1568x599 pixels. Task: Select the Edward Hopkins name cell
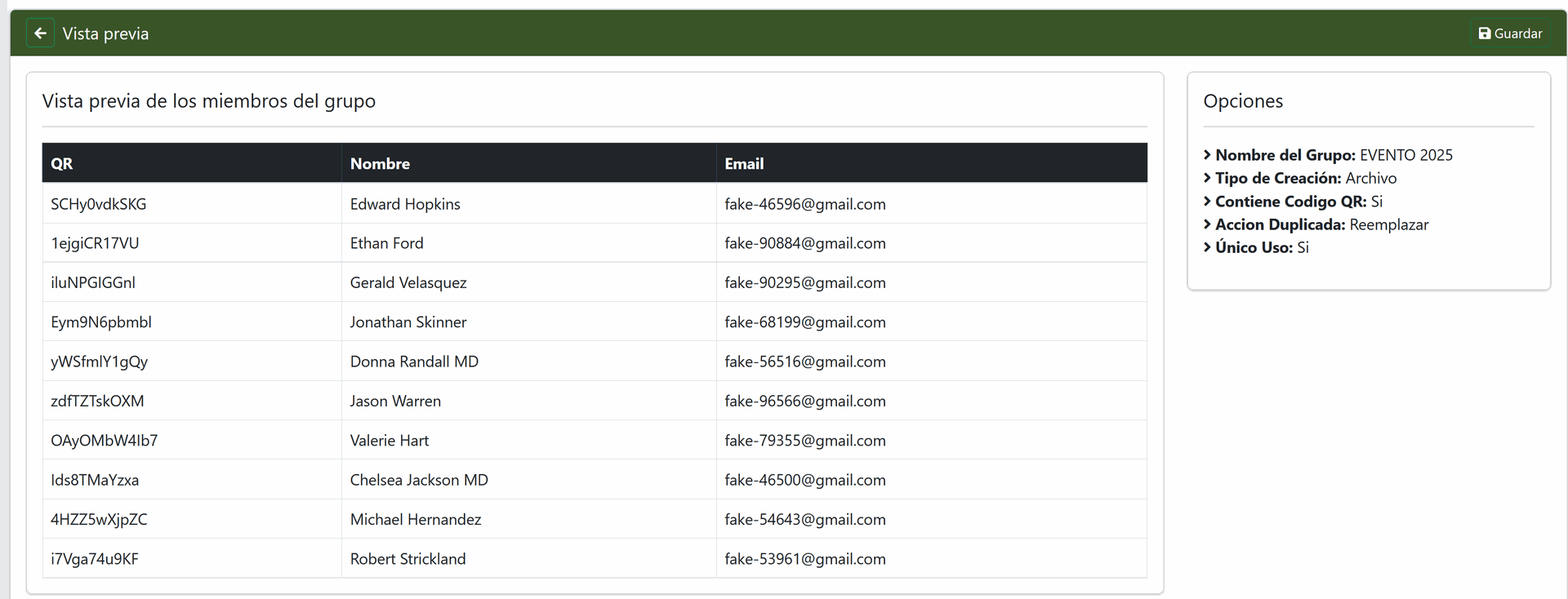(405, 204)
